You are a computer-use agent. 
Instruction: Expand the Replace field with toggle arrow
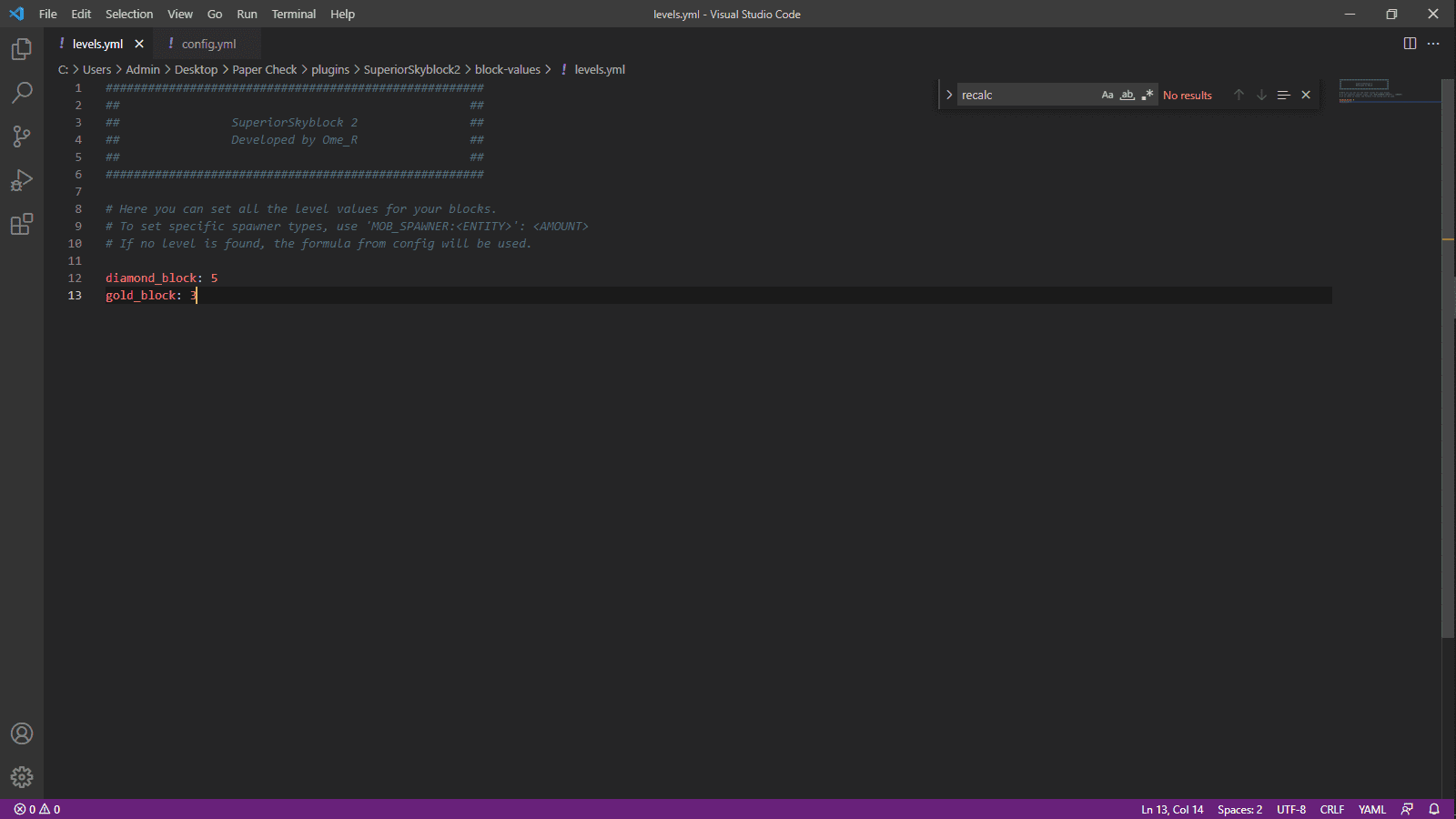(x=949, y=95)
